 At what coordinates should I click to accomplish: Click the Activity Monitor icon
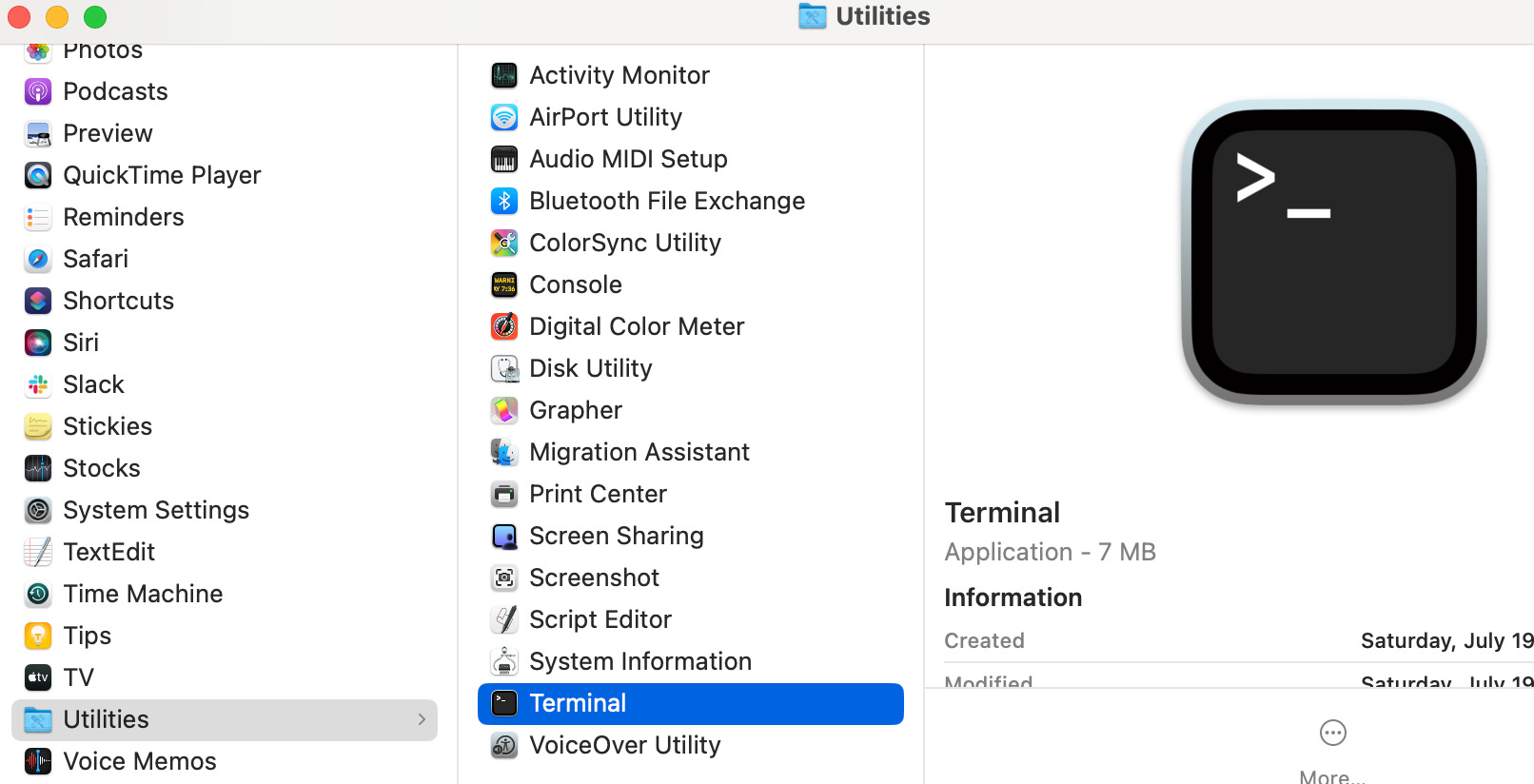coord(504,75)
